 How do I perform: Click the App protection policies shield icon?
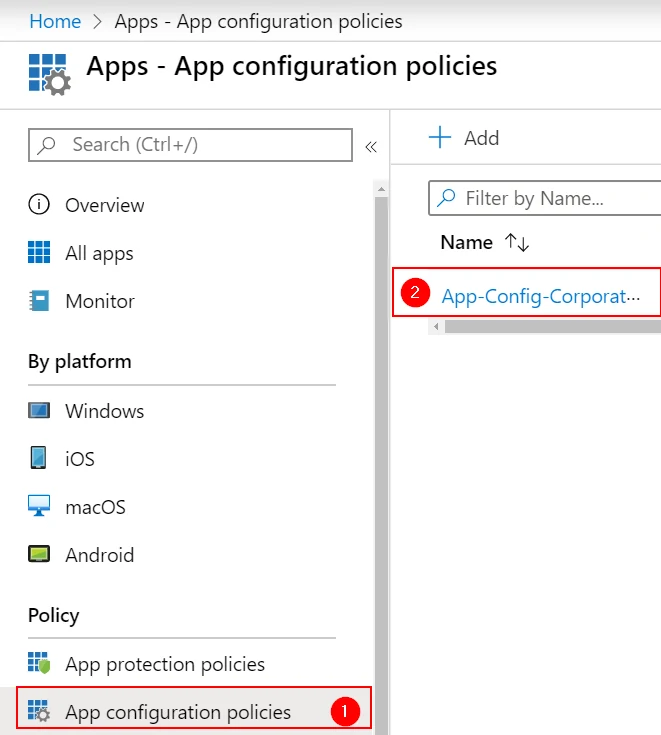click(39, 663)
